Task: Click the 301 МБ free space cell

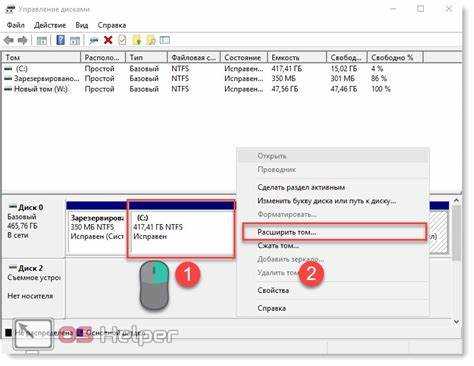Action: (x=342, y=79)
